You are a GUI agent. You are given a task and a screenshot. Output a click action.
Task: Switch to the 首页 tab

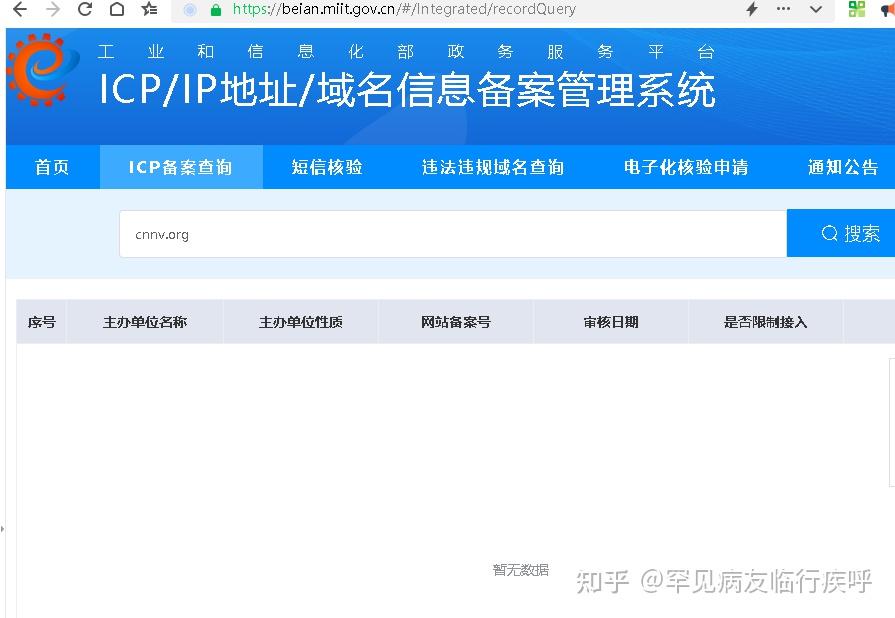pos(52,167)
